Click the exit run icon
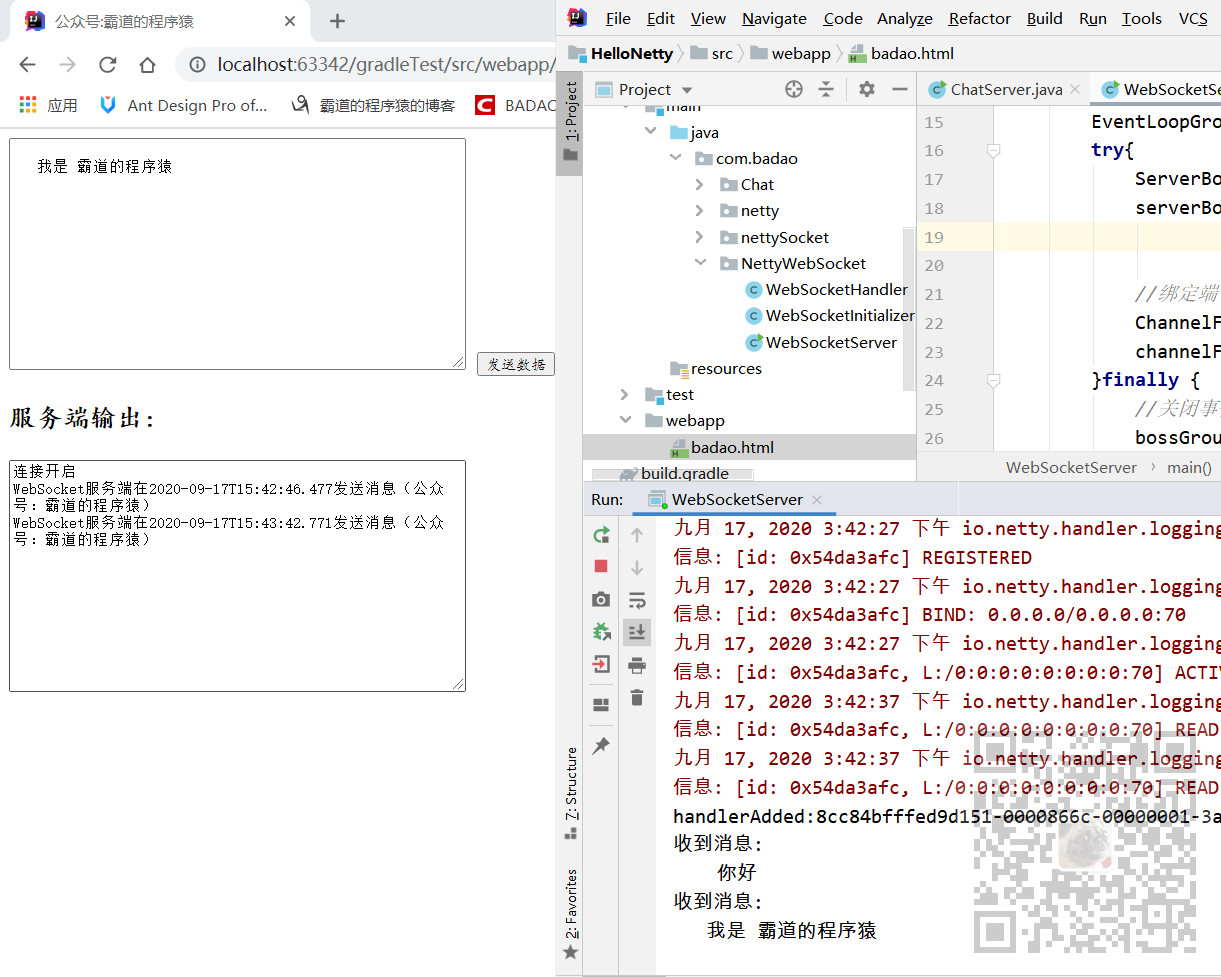 click(601, 664)
